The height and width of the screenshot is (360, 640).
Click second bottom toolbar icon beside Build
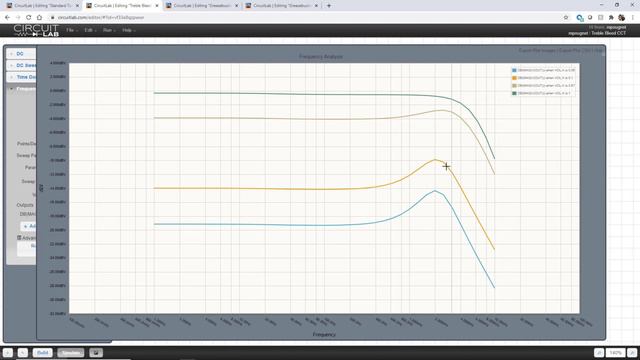tap(23, 353)
